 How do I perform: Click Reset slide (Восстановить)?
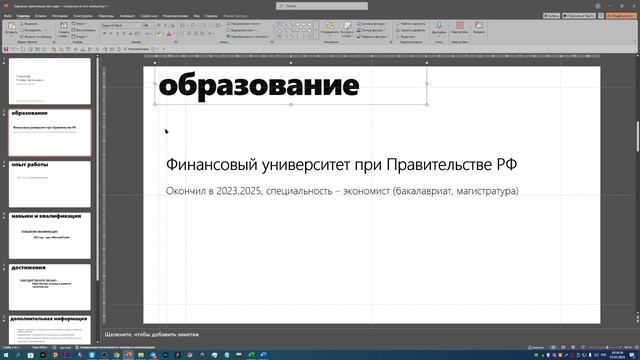click(x=83, y=30)
